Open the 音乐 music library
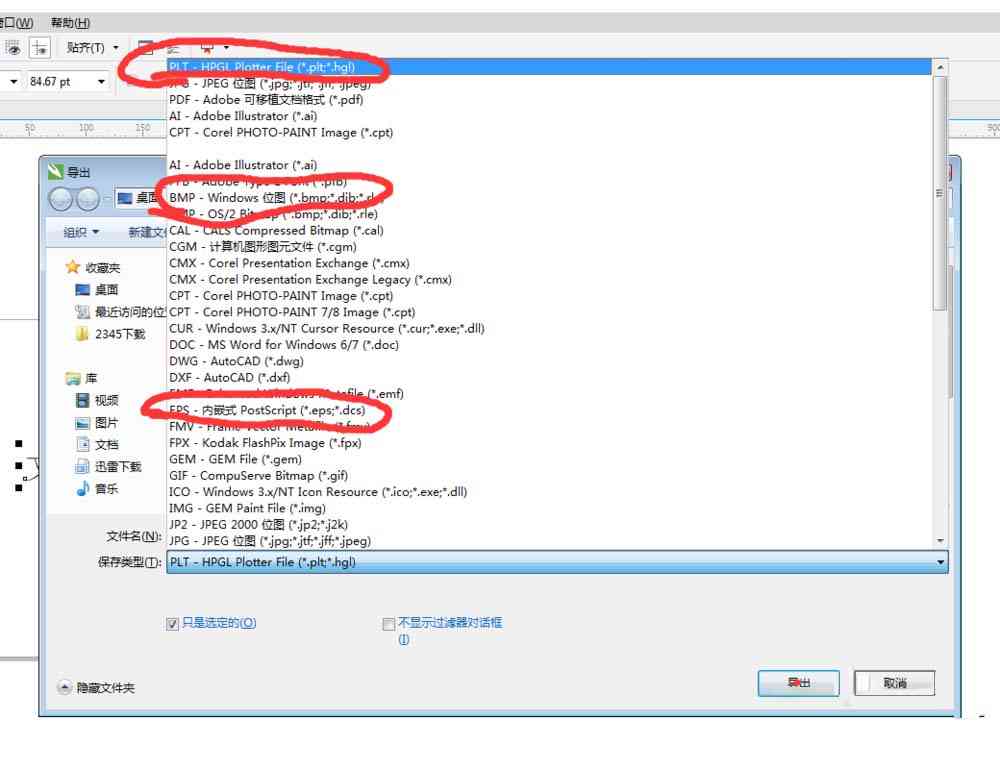The height and width of the screenshot is (770, 1000). point(107,489)
